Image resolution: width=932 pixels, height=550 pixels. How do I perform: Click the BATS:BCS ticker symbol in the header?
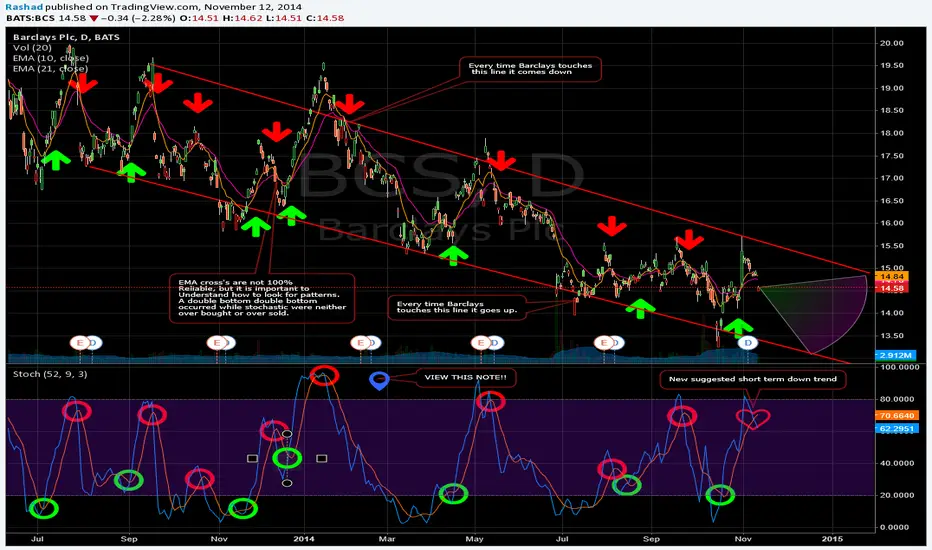[x=31, y=18]
